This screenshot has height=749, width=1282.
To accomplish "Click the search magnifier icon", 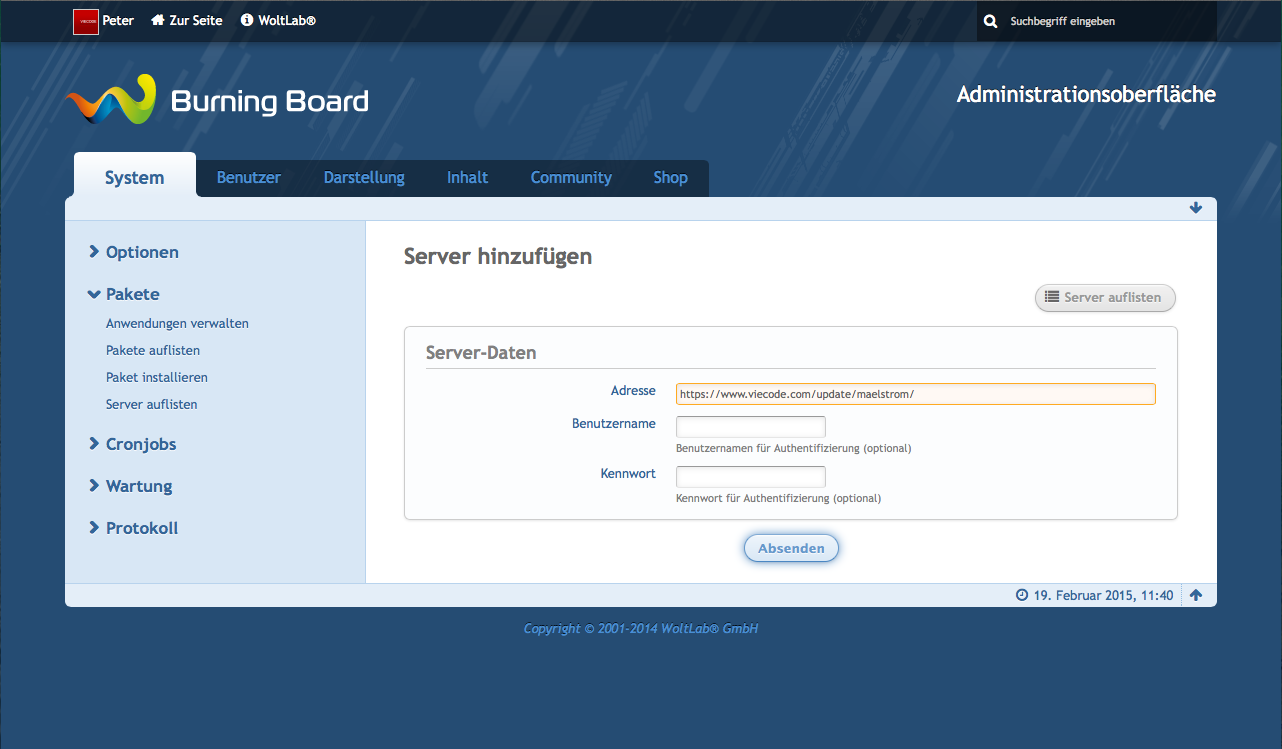I will 990,21.
